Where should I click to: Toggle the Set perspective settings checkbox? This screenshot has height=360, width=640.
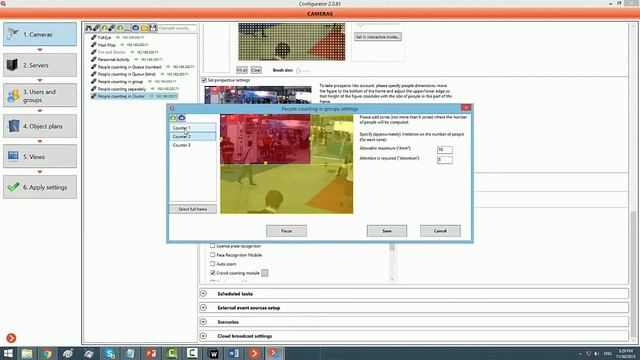tap(204, 80)
